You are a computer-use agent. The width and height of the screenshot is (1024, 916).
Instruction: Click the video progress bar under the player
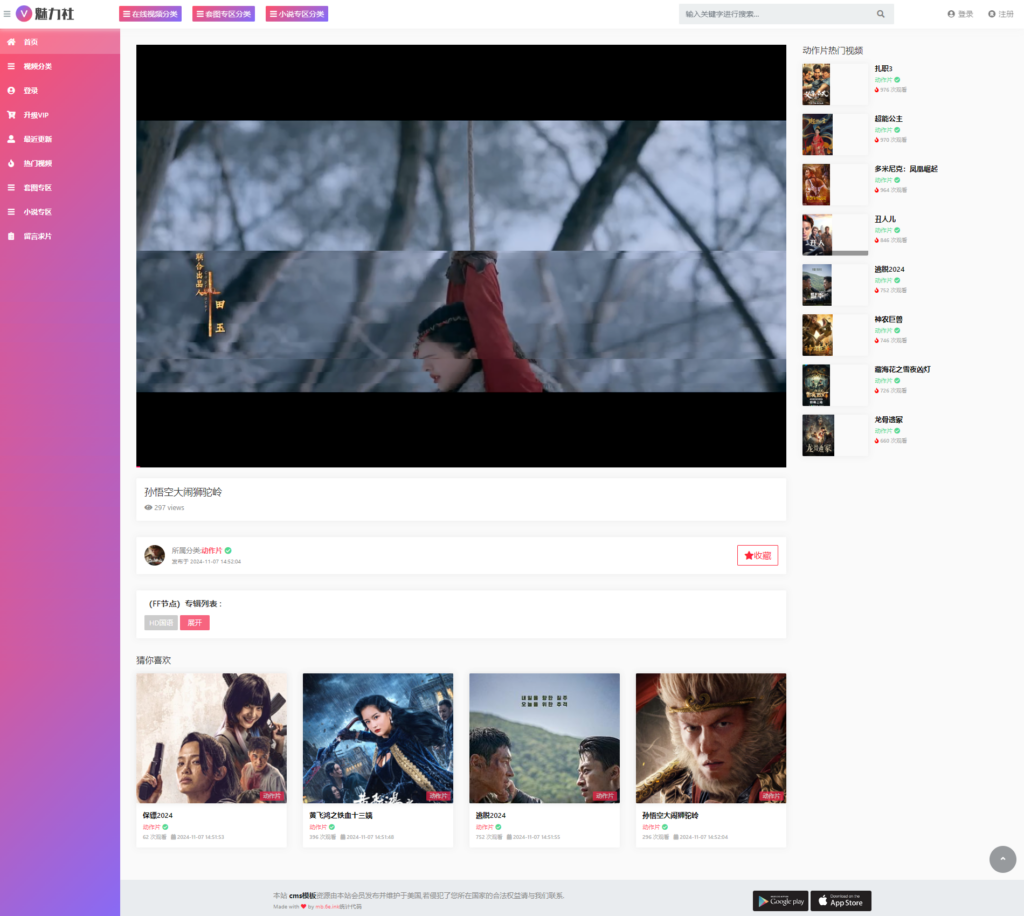[x=461, y=466]
